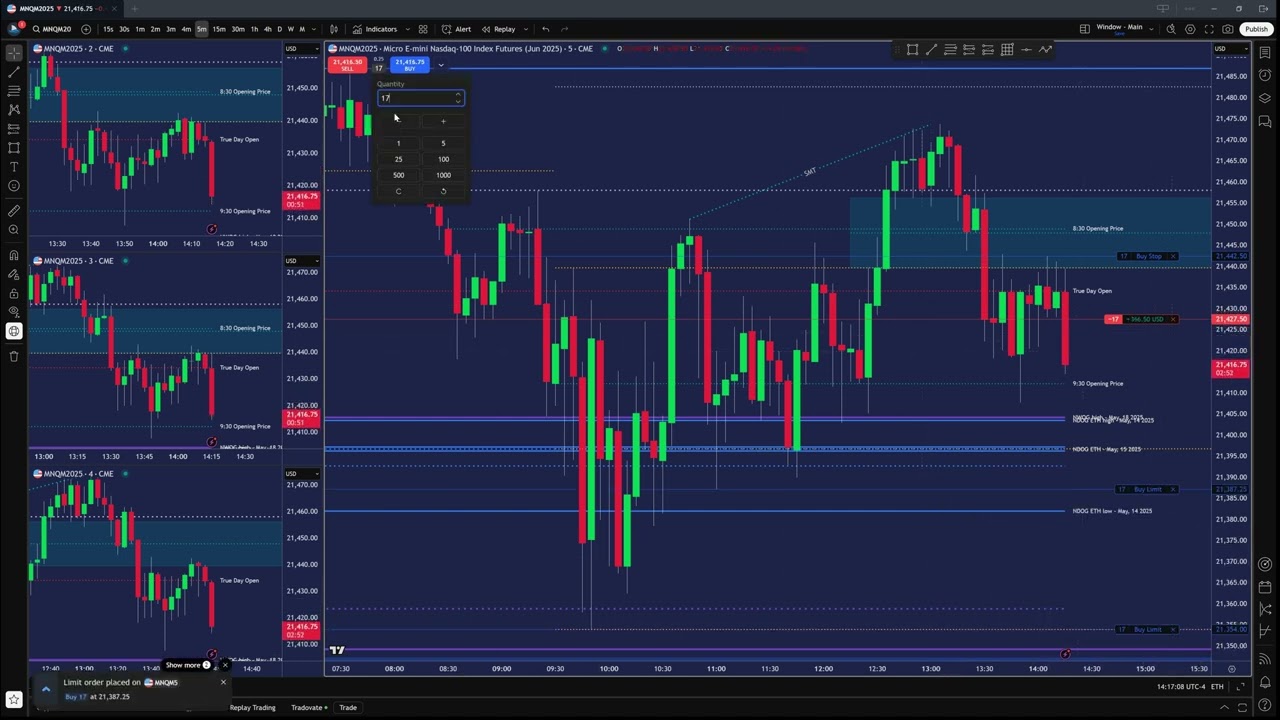The height and width of the screenshot is (720, 1280).
Task: Enter fullscreen mode
Action: pos(1209,29)
